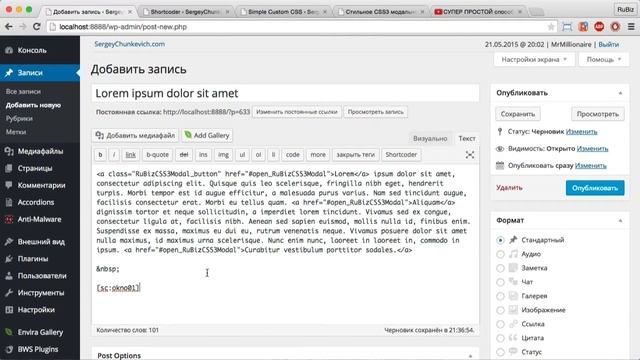Click Просмотреть preview button
The height and width of the screenshot is (360, 640).
[x=598, y=114]
